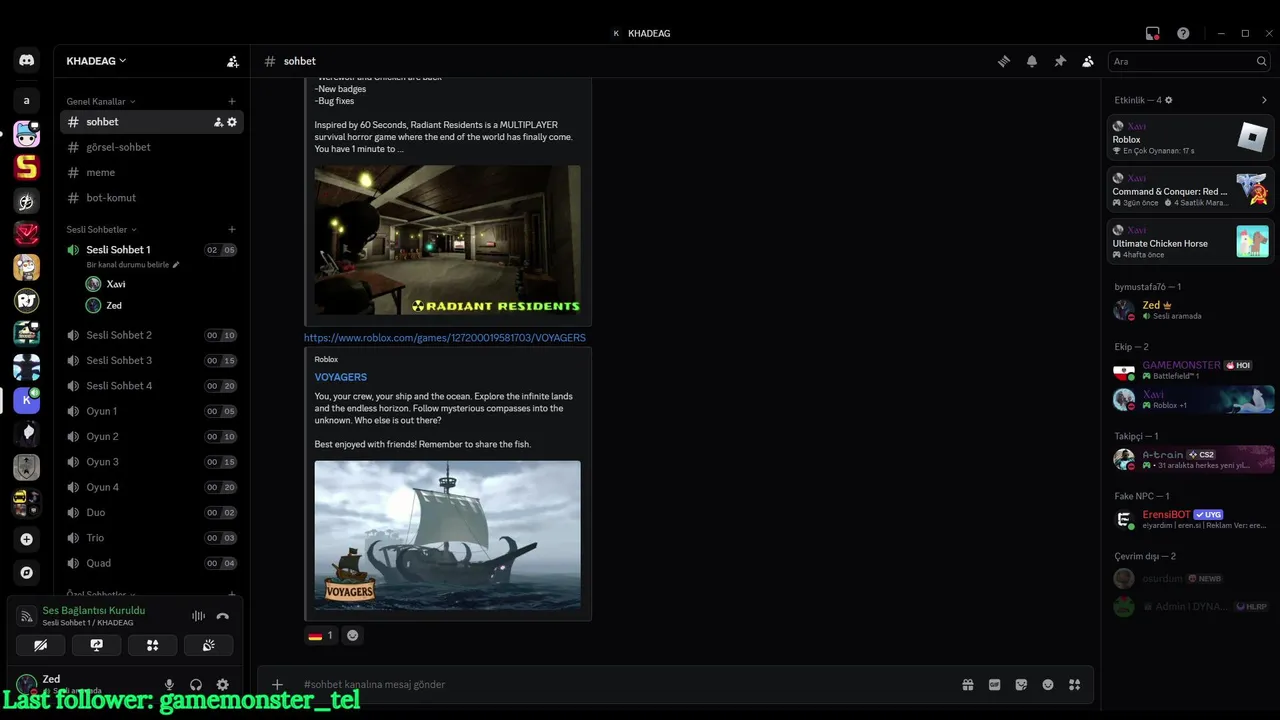Open gift icon in message bar
1280x720 pixels.
[968, 685]
